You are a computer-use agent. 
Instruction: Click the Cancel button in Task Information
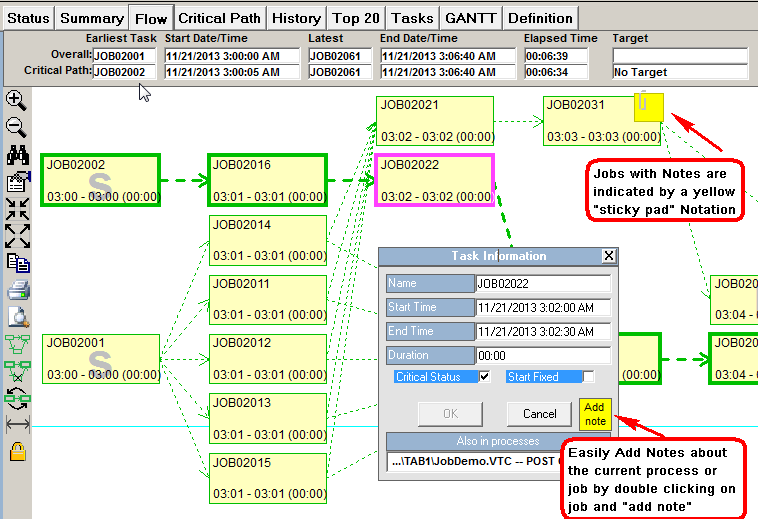point(539,414)
